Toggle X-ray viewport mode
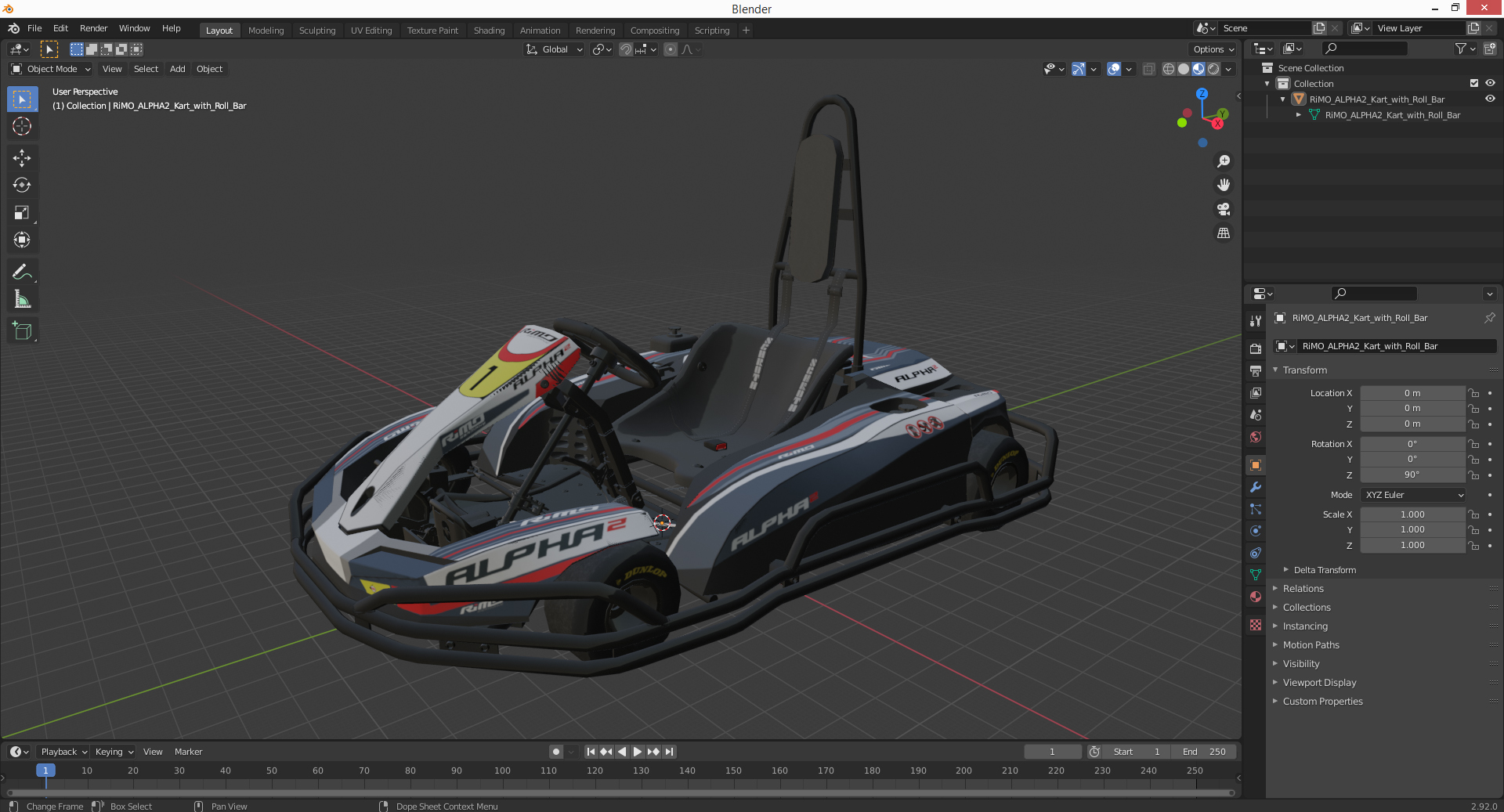 click(x=1148, y=69)
